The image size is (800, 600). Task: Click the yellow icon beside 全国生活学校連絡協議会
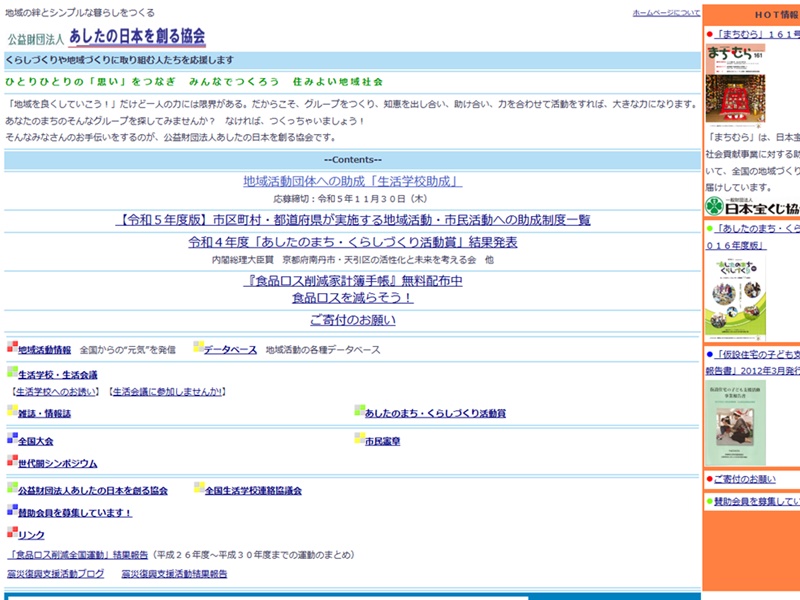[x=199, y=488]
